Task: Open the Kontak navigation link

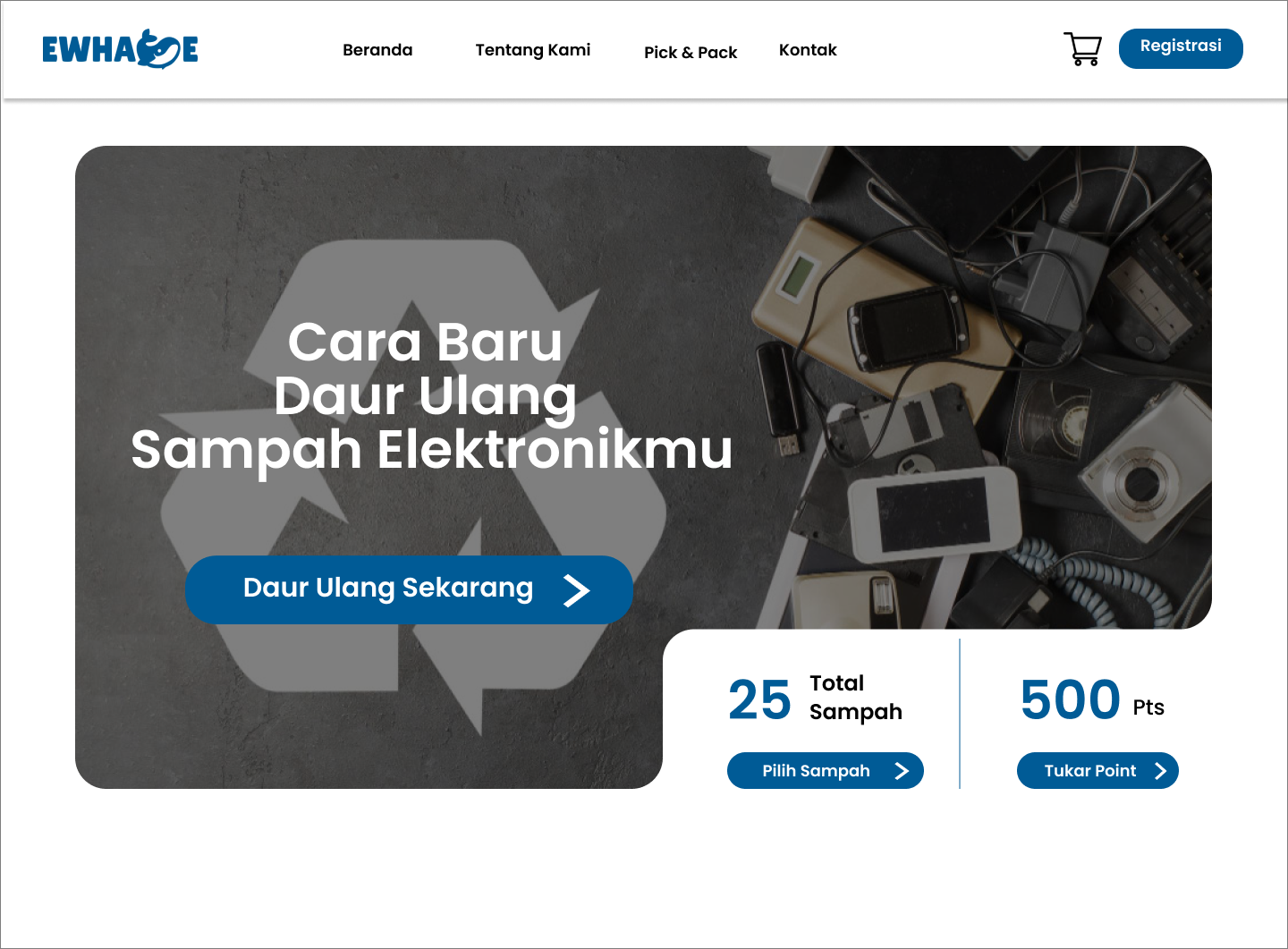Action: (x=808, y=50)
